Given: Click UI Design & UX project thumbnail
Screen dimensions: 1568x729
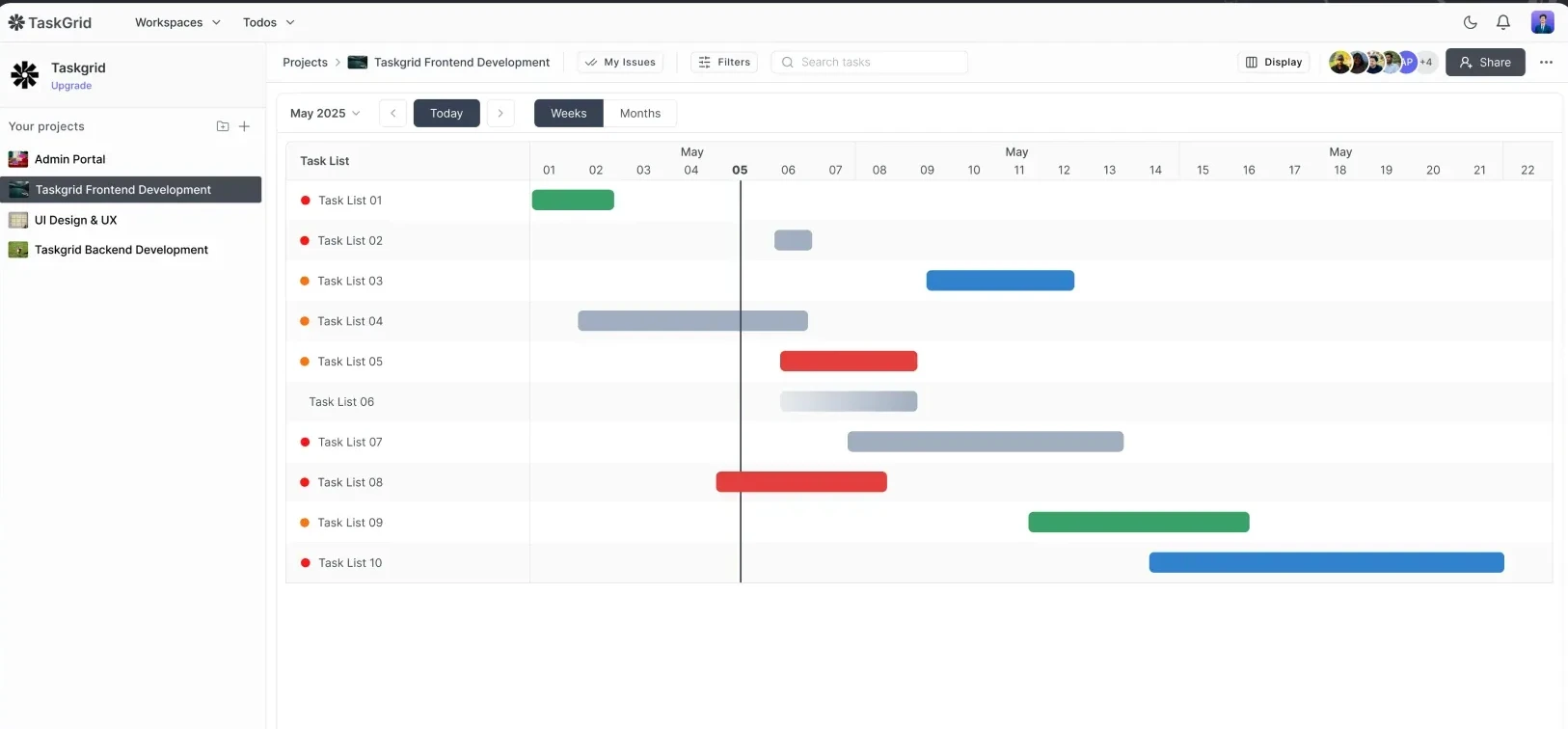Looking at the screenshot, I should [18, 220].
